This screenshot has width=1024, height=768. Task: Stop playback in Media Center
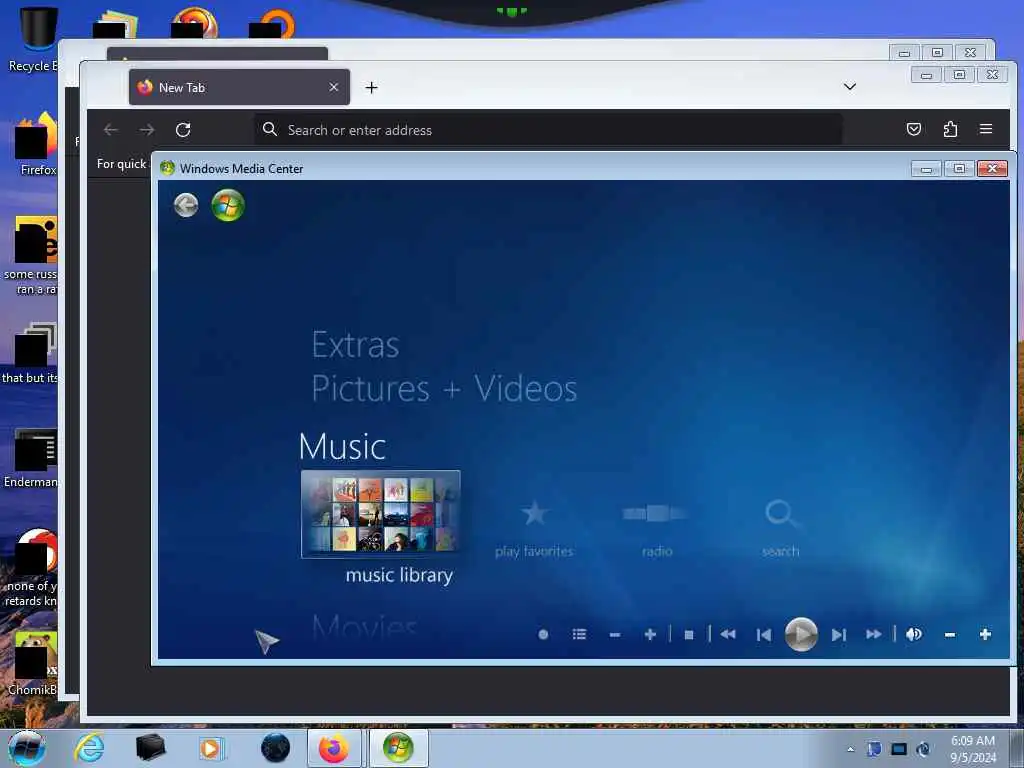point(688,634)
